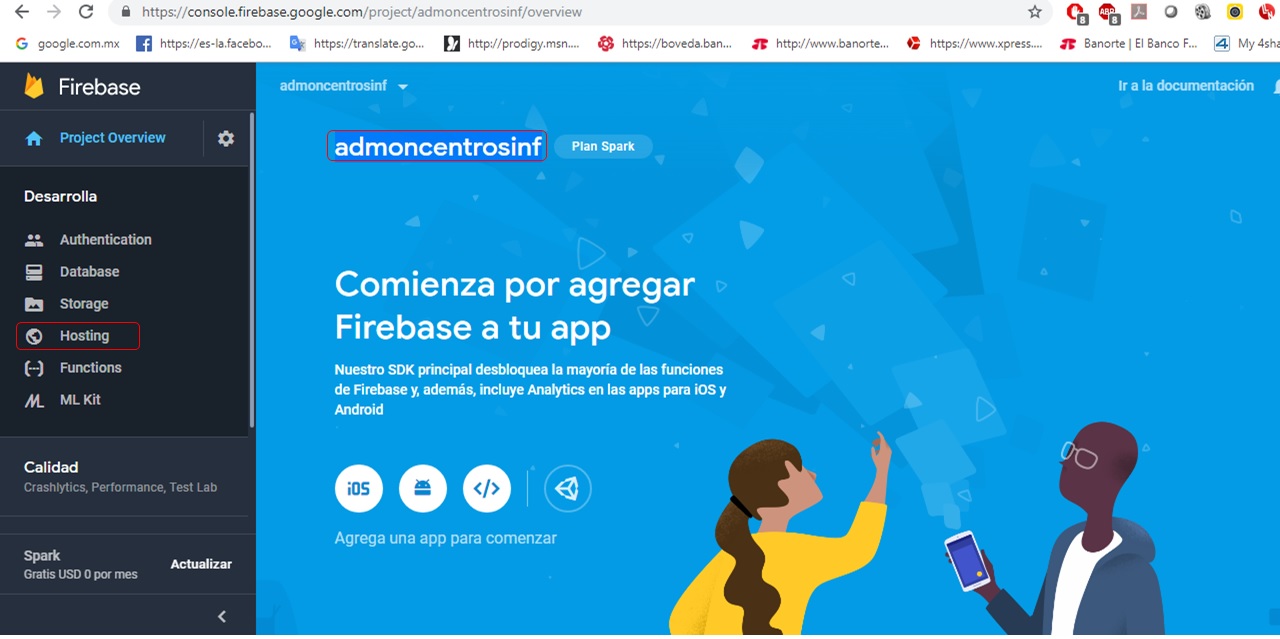The height and width of the screenshot is (639, 1280).
Task: Add an Android app
Action: click(422, 489)
